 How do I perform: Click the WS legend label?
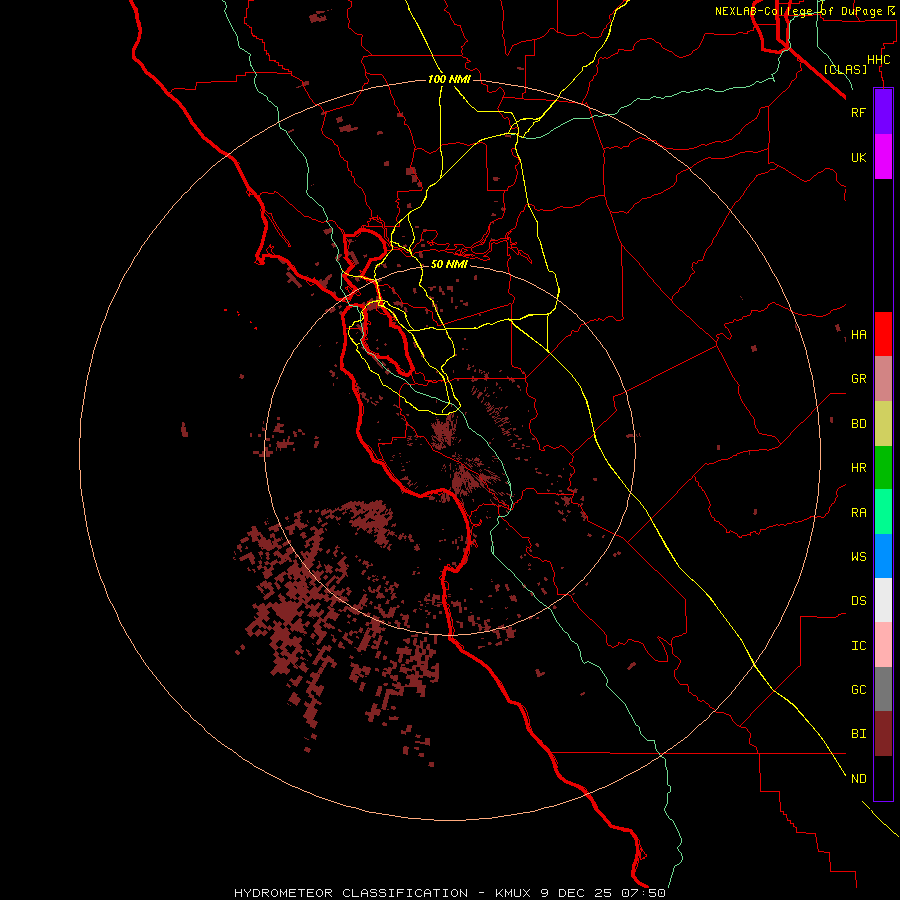click(x=858, y=557)
